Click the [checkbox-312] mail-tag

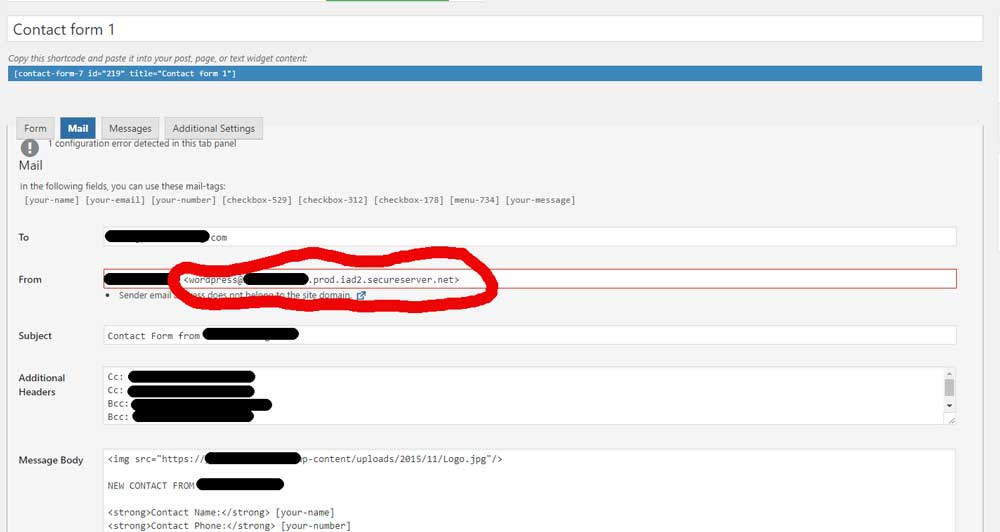click(x=333, y=200)
